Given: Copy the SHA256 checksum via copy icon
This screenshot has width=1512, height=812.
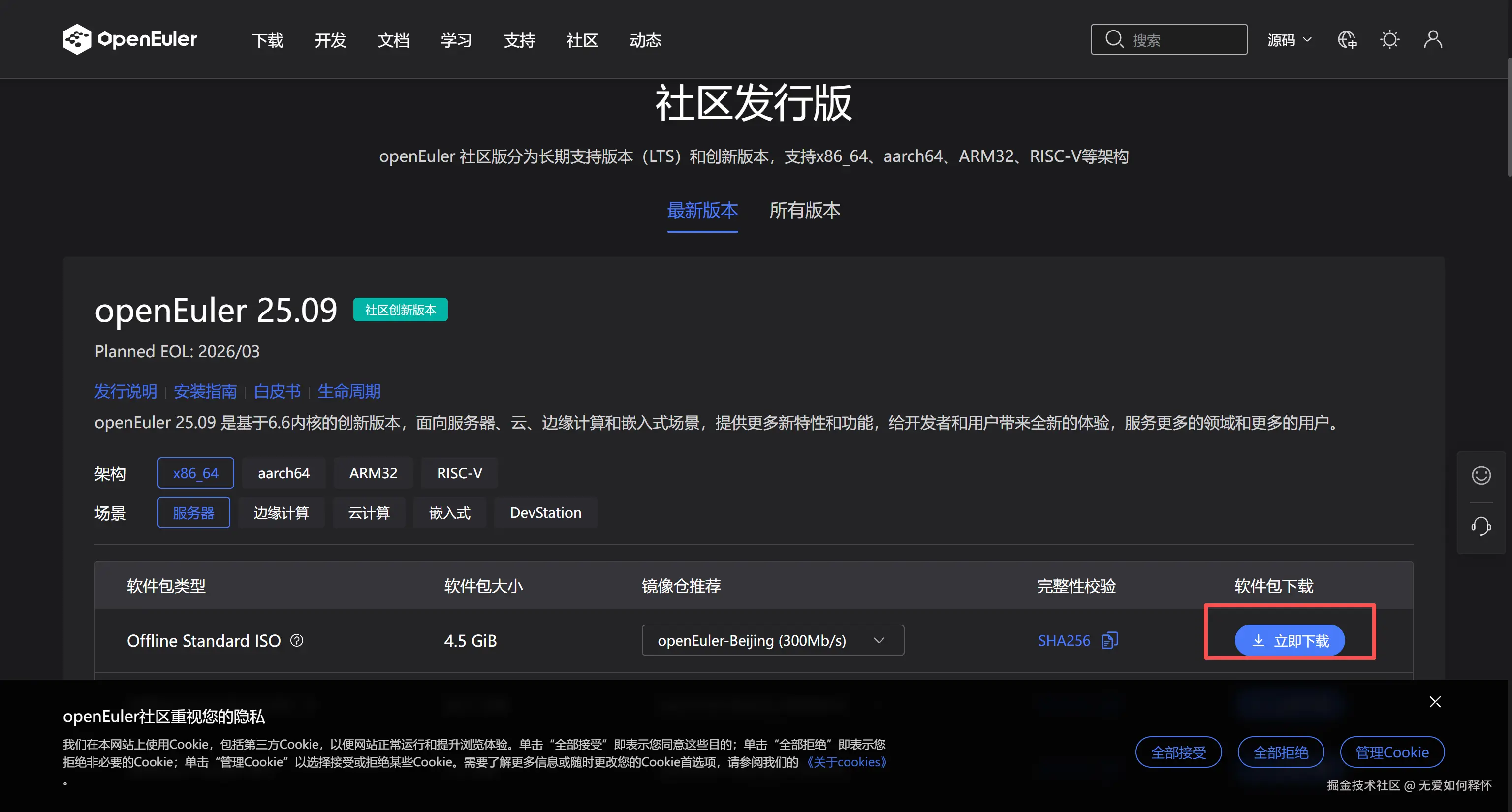Looking at the screenshot, I should point(1109,640).
